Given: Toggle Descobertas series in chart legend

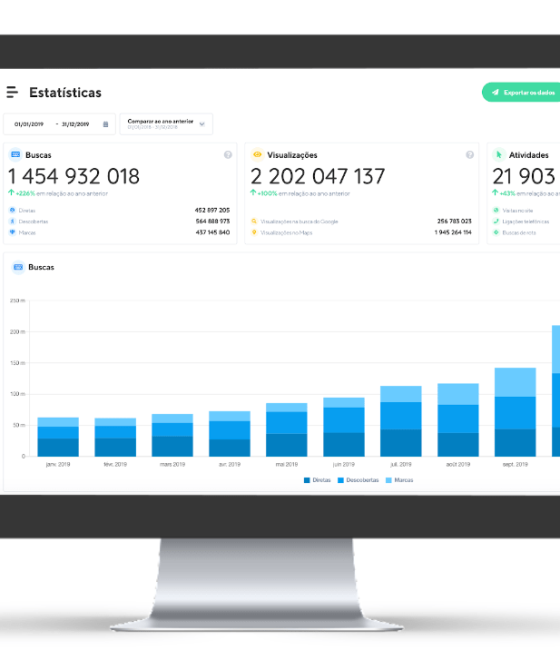Looking at the screenshot, I should pyautogui.click(x=358, y=480).
